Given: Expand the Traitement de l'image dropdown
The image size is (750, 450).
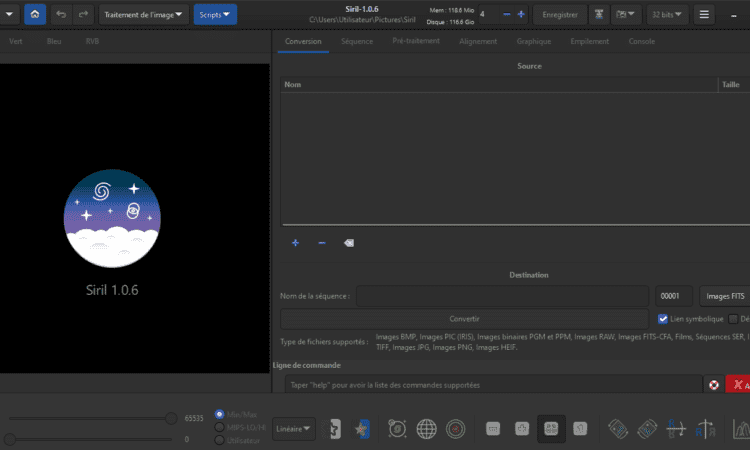Looking at the screenshot, I should coord(143,14).
